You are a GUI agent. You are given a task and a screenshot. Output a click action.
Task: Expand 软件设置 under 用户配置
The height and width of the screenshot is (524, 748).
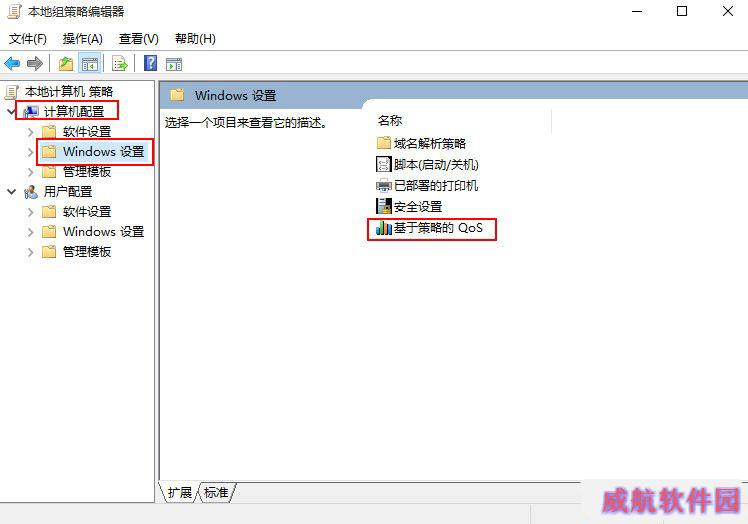[31, 212]
